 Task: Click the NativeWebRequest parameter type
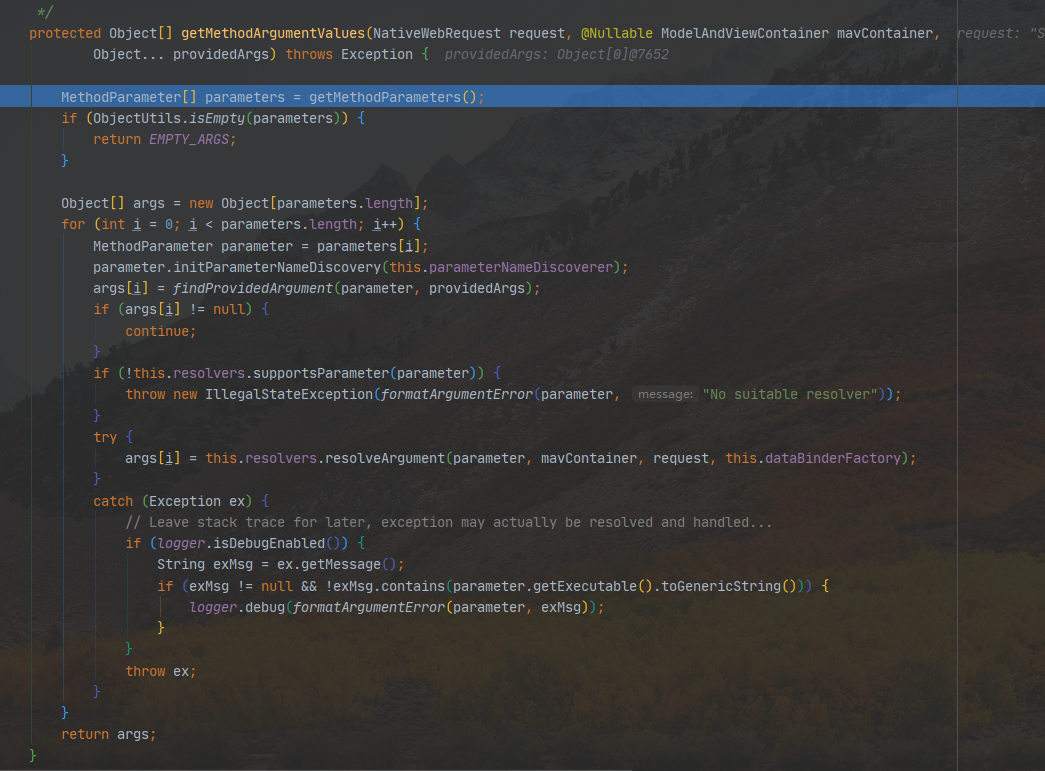[437, 33]
